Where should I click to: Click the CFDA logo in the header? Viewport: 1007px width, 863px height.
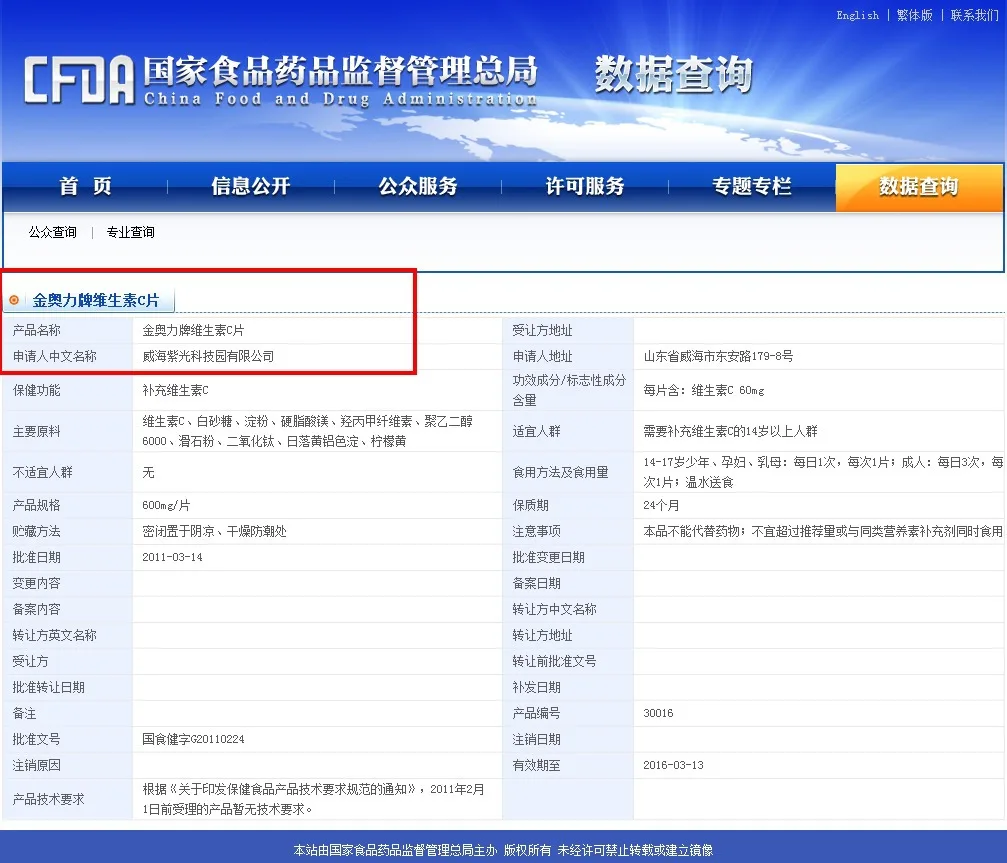click(x=79, y=81)
